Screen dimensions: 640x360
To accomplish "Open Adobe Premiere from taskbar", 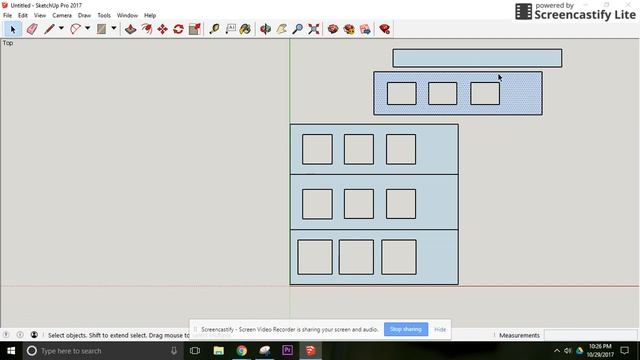I will click(287, 351).
